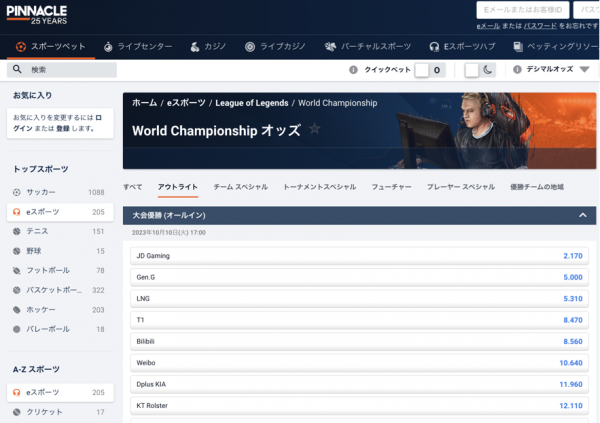Click the 登録 link in favorites box
The width and height of the screenshot is (600, 423).
coord(63,128)
